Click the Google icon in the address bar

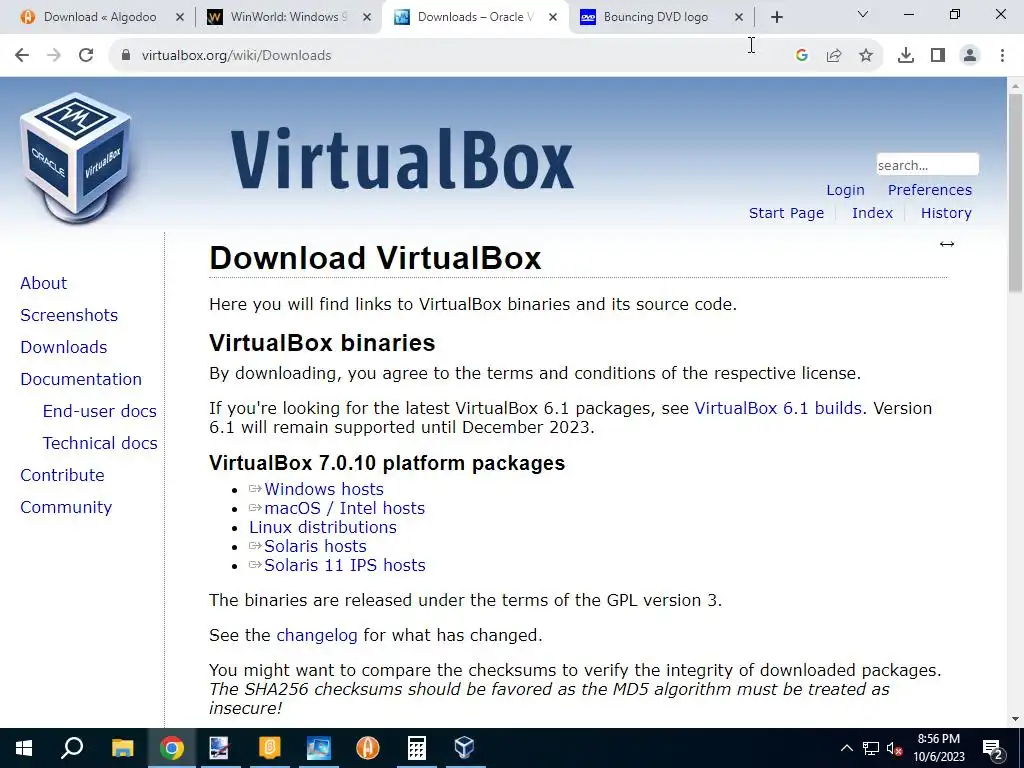[x=802, y=56]
